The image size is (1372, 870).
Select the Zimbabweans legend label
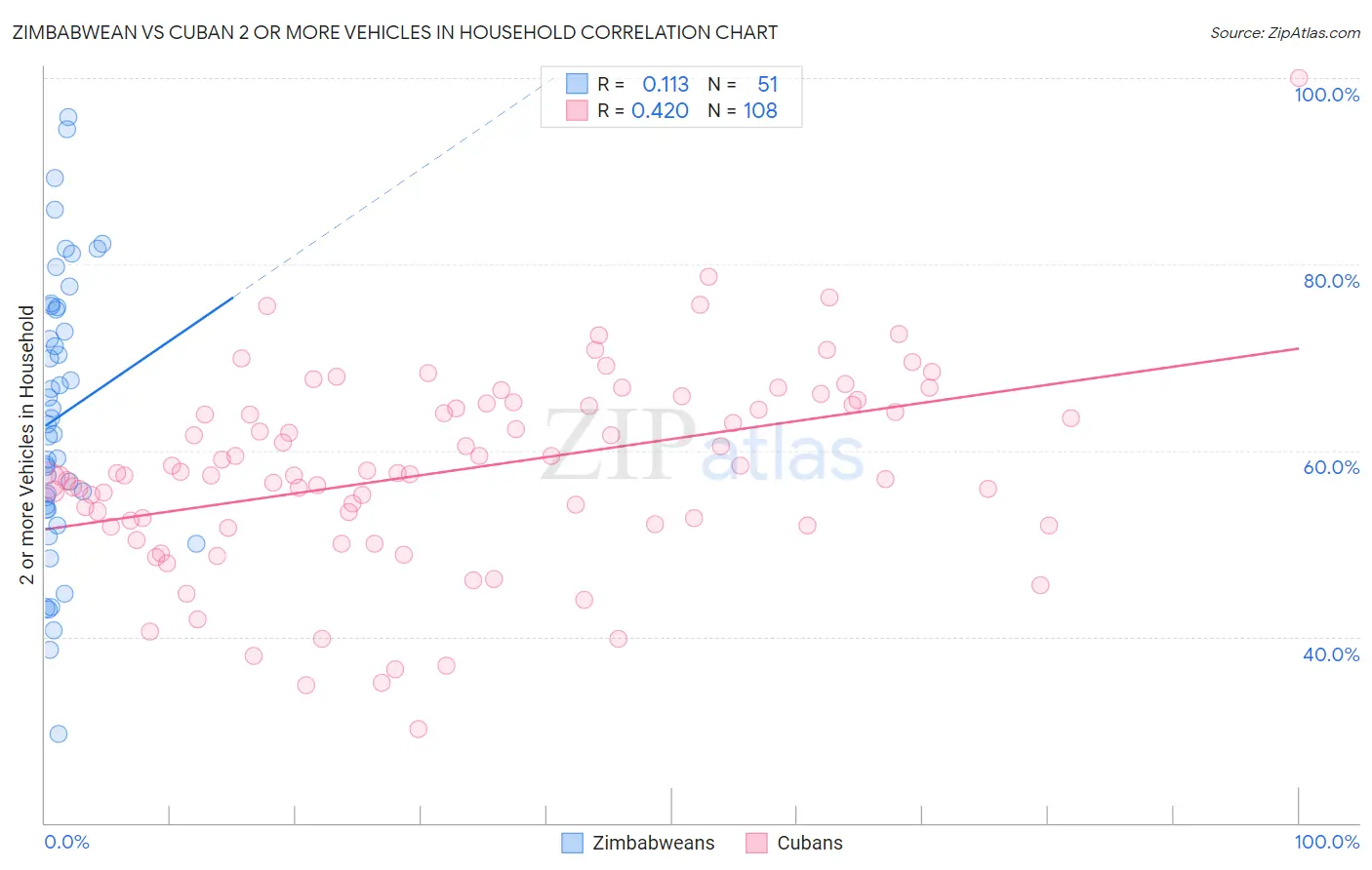(654, 843)
